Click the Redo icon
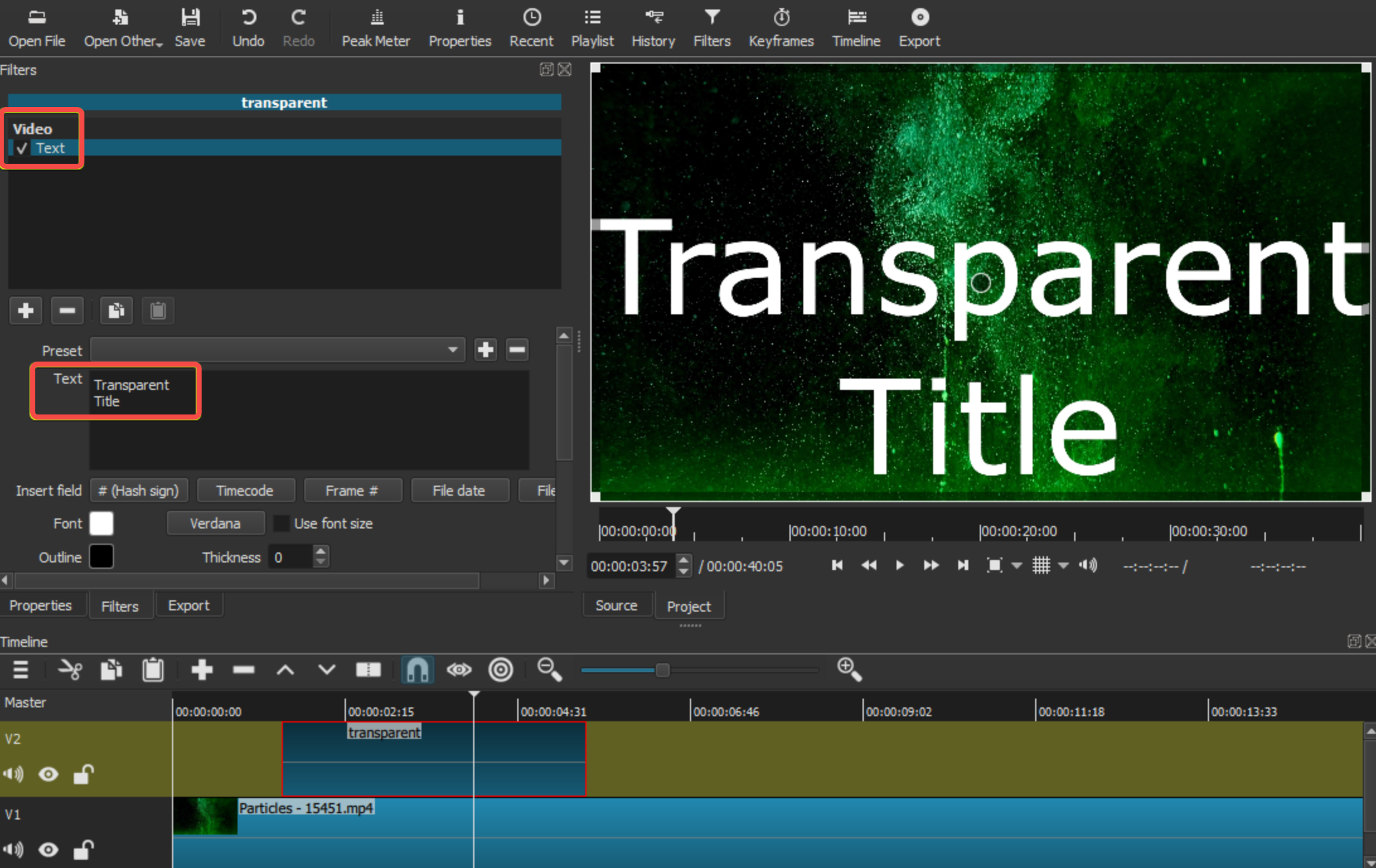Image resolution: width=1376 pixels, height=868 pixels. (298, 28)
